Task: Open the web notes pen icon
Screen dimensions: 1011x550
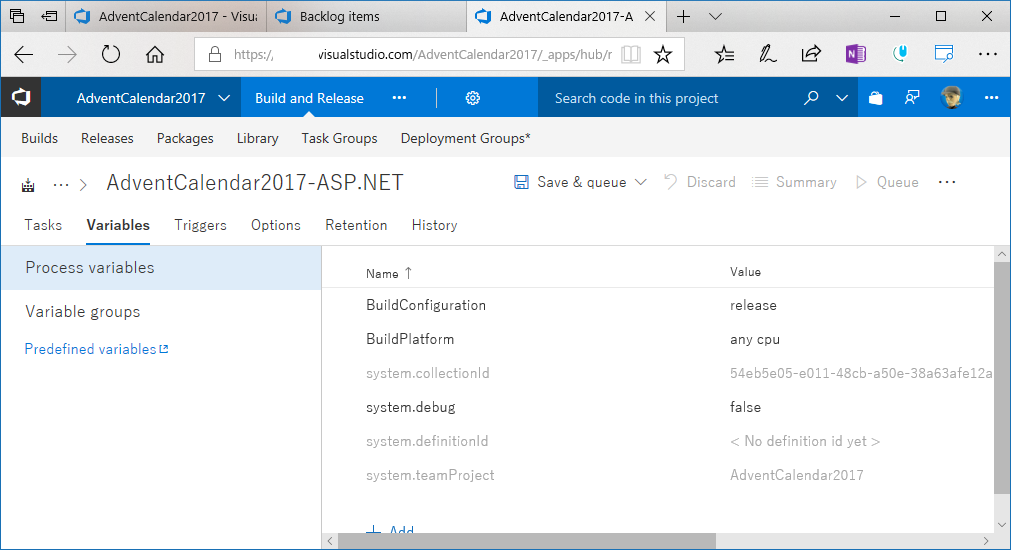Action: point(767,54)
